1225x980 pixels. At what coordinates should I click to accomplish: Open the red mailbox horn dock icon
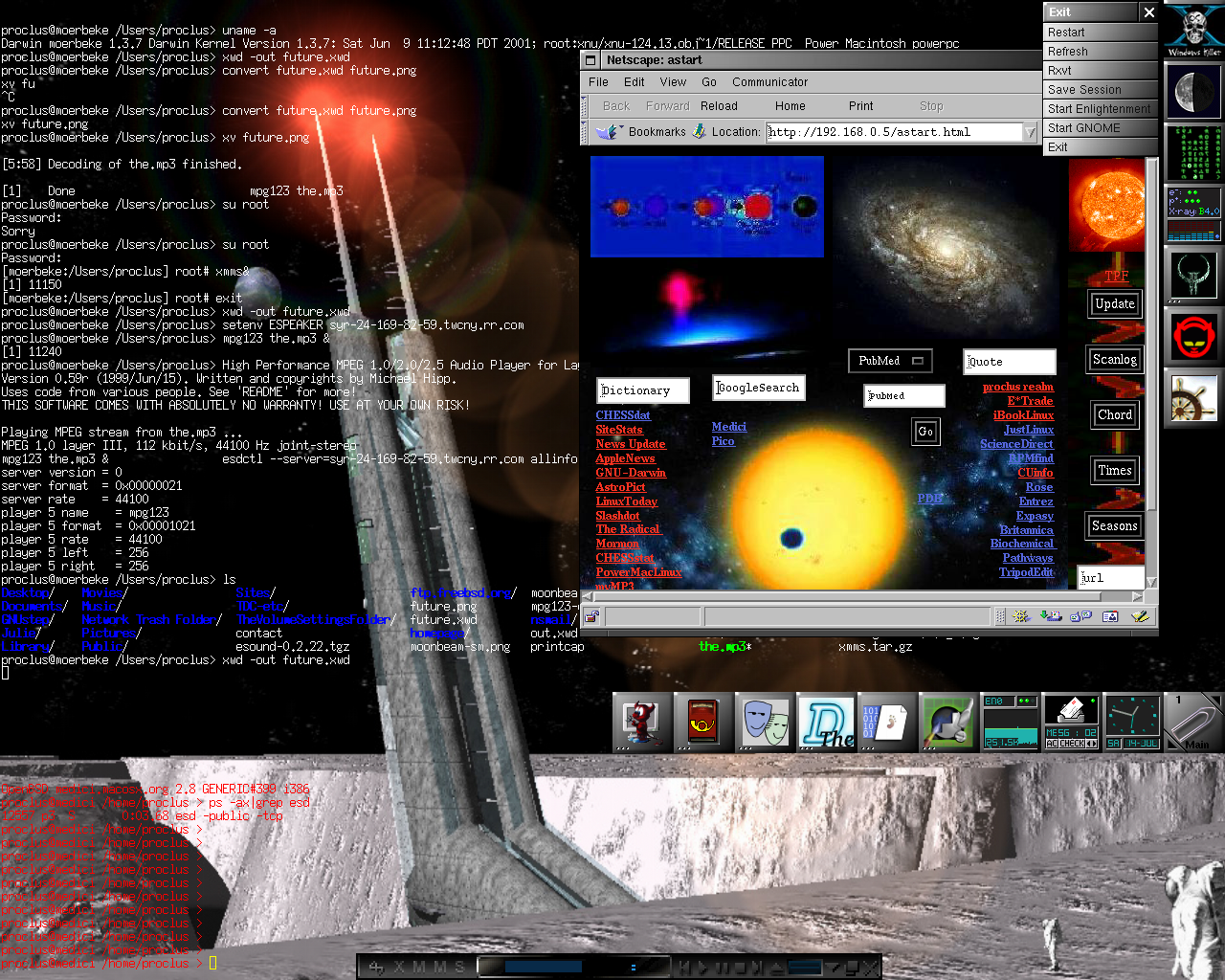pyautogui.click(x=702, y=723)
